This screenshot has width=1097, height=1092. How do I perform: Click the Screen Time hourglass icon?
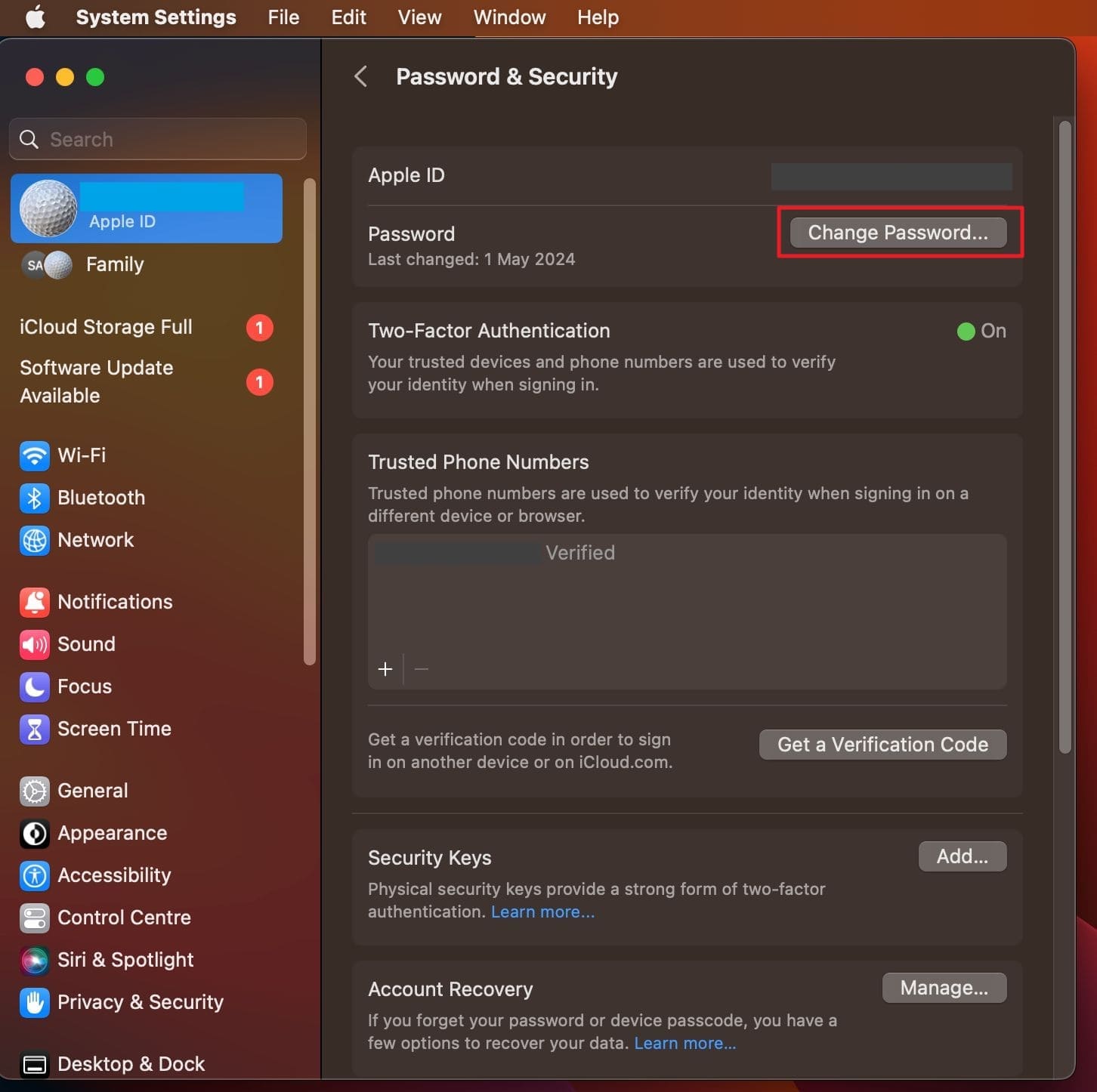pos(35,729)
